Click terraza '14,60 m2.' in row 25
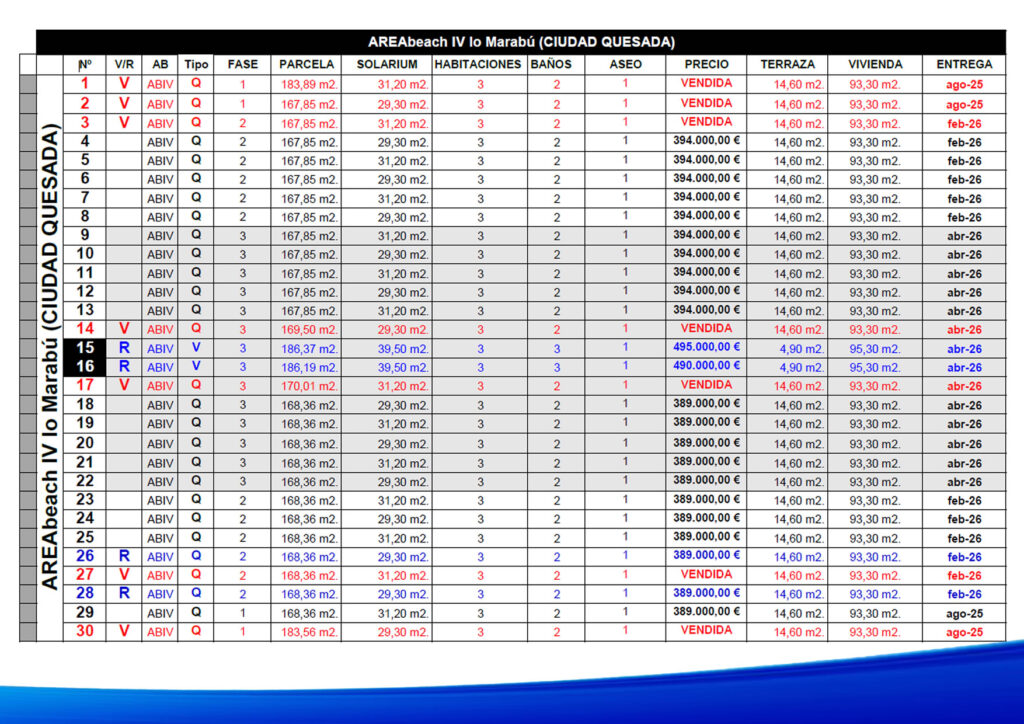1024x724 pixels. pyautogui.click(x=799, y=539)
